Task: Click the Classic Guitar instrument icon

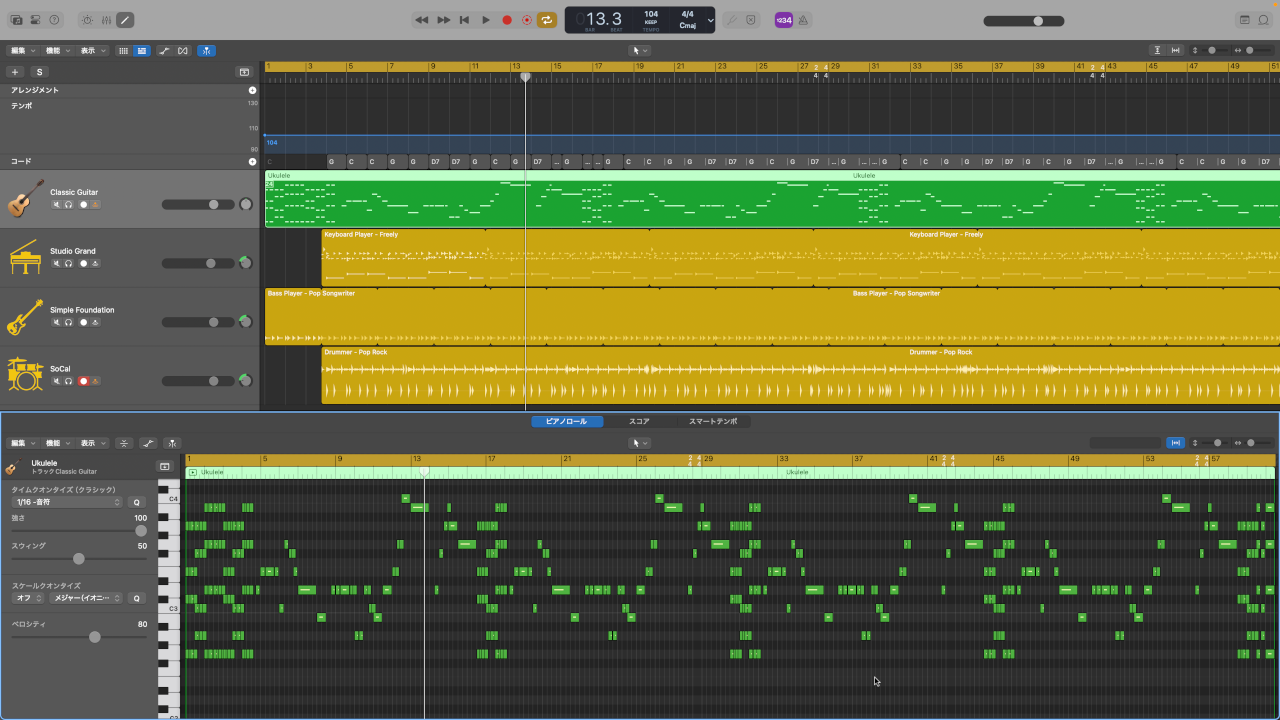Action: pos(26,198)
